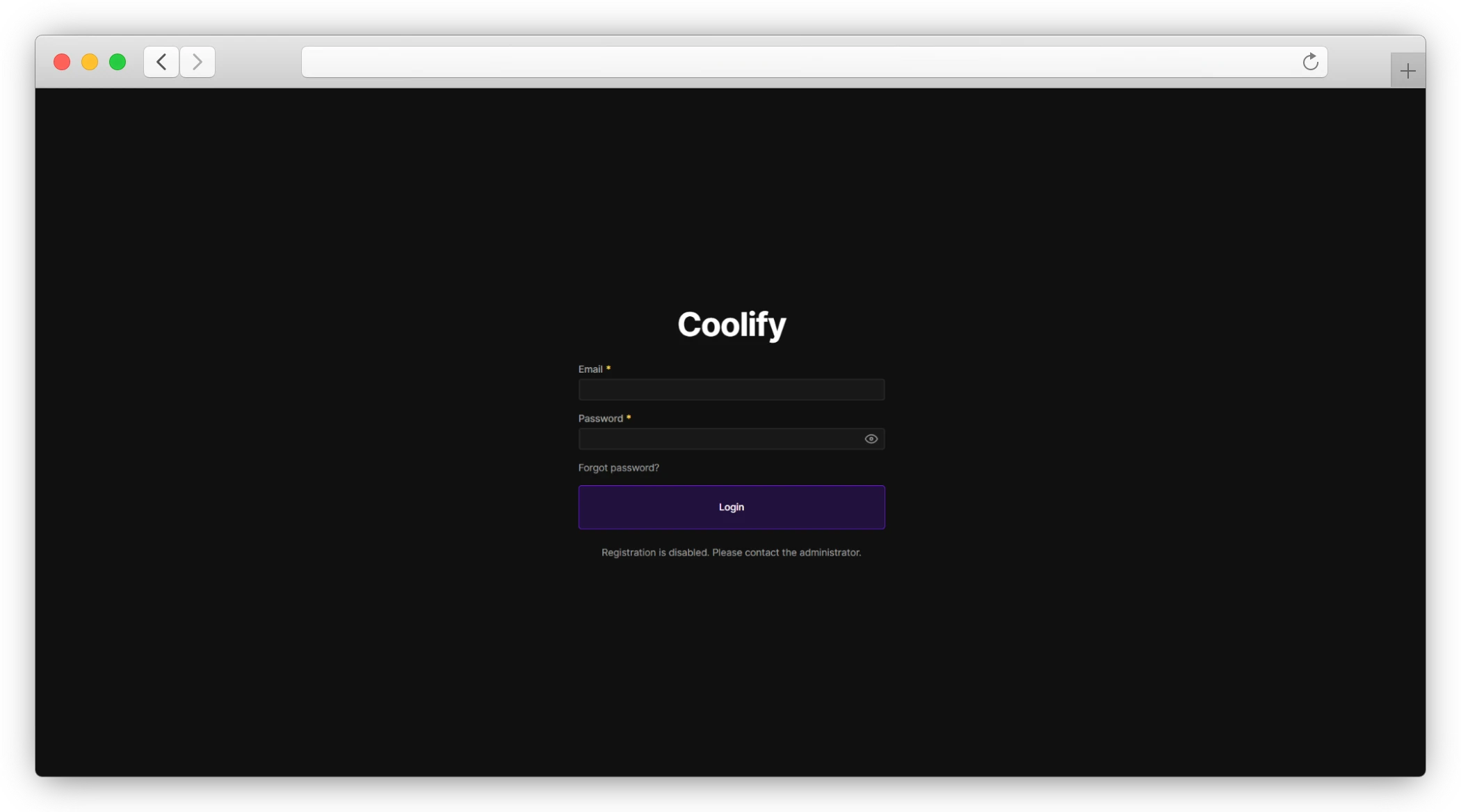Click the Email label
This screenshot has height=812, width=1461.
(x=590, y=369)
